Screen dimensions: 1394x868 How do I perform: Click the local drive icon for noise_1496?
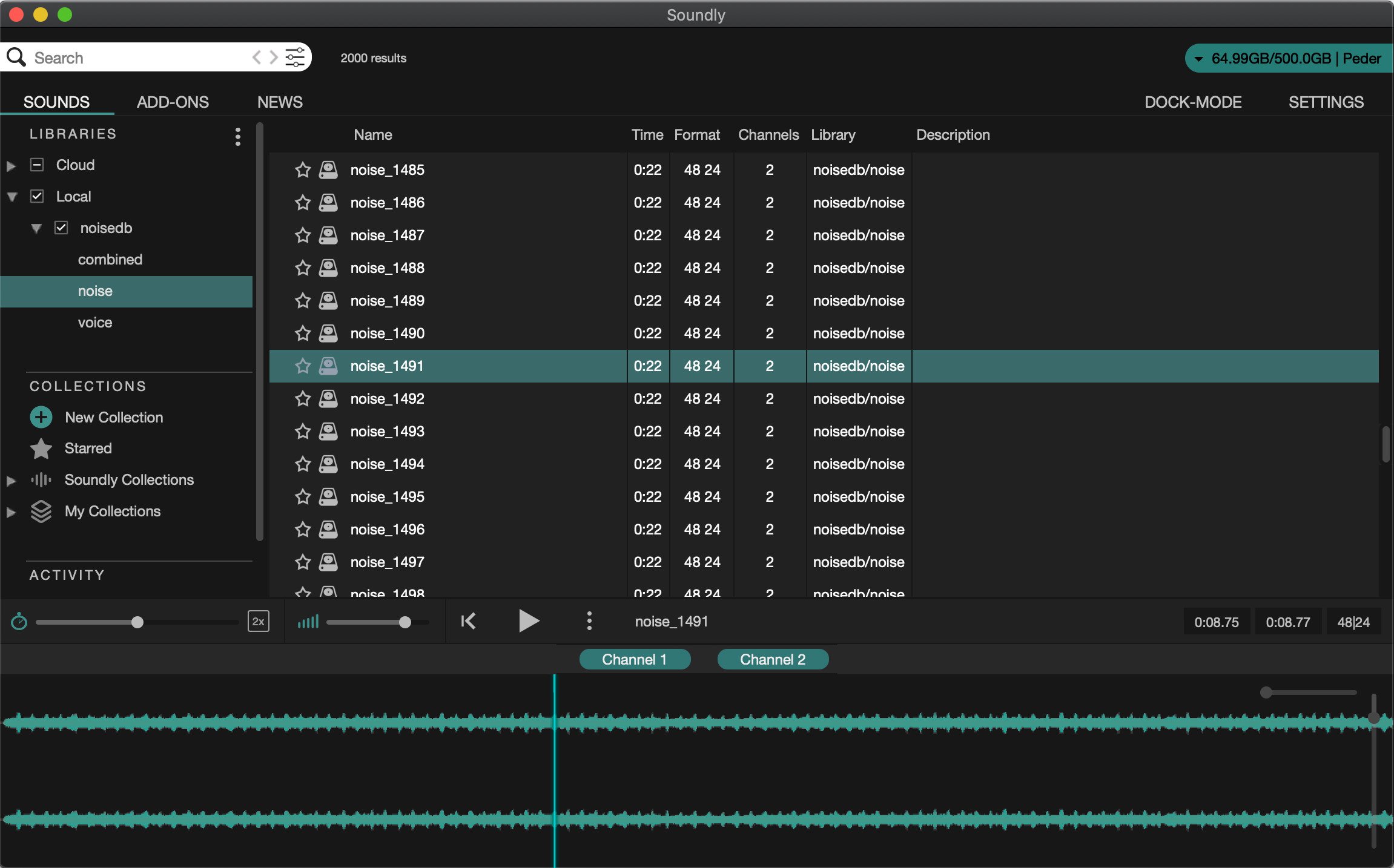[x=328, y=529]
